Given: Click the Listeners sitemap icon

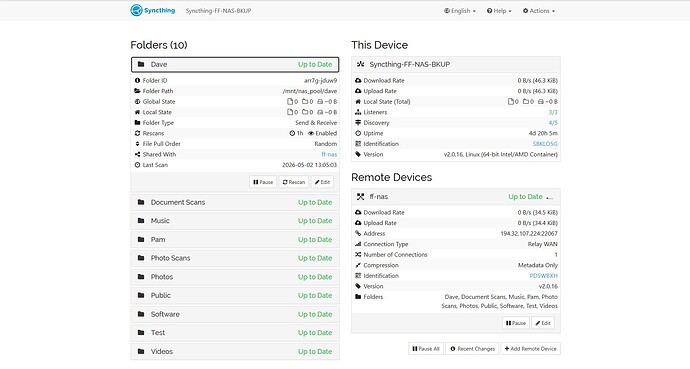Looking at the screenshot, I should coord(358,112).
